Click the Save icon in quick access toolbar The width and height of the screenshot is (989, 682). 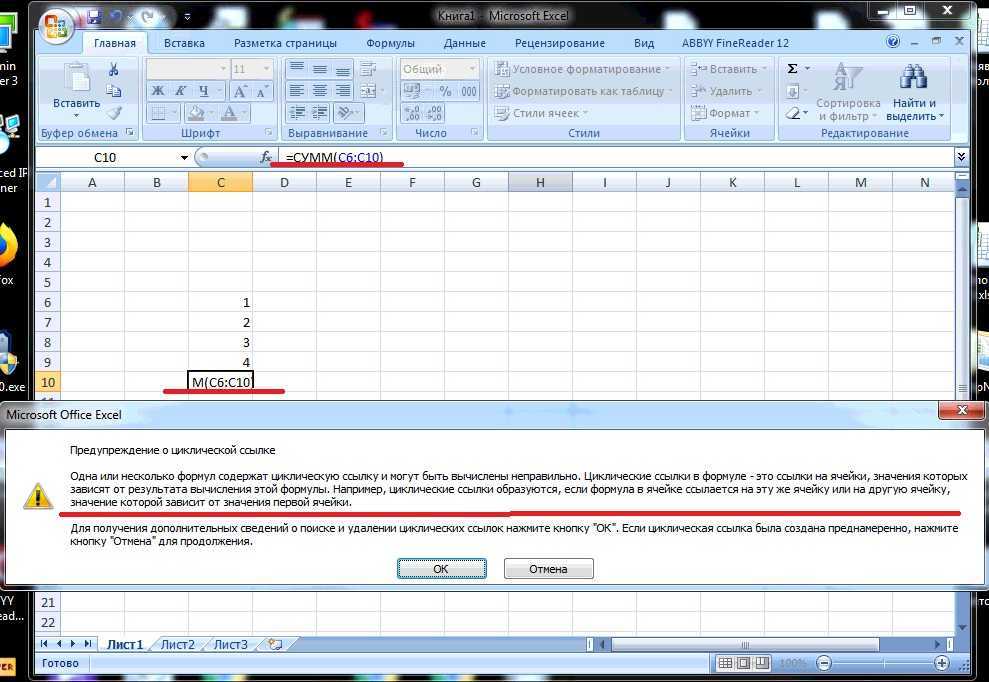95,16
